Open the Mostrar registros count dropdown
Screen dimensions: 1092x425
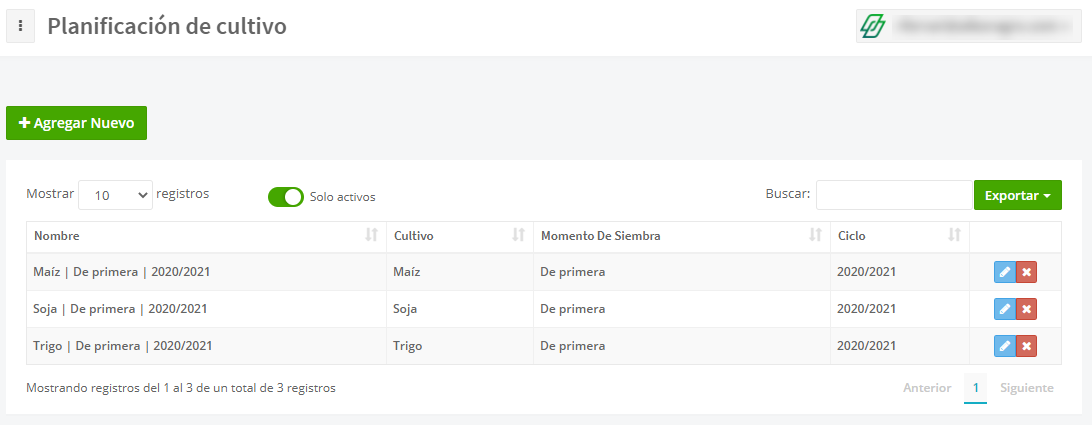point(115,196)
